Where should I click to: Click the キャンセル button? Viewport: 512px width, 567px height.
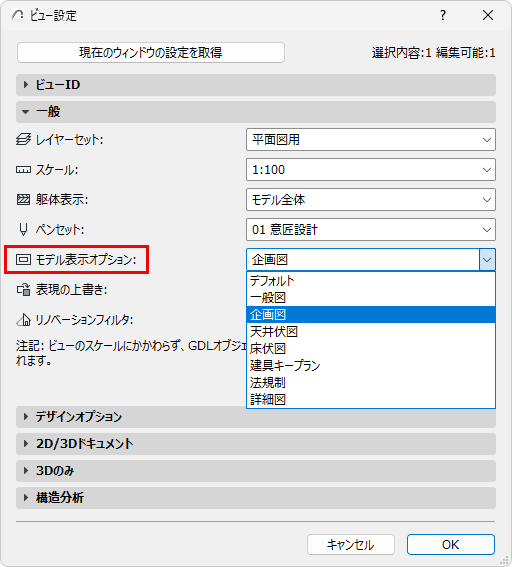351,545
